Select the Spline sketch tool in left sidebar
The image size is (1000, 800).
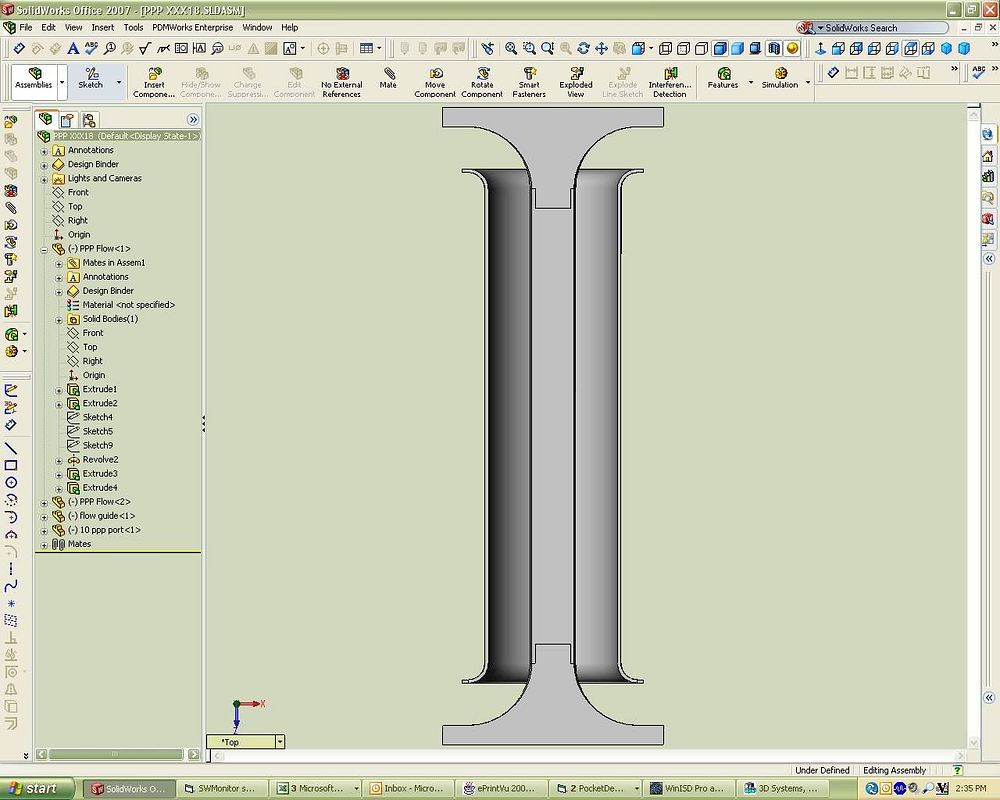point(11,586)
